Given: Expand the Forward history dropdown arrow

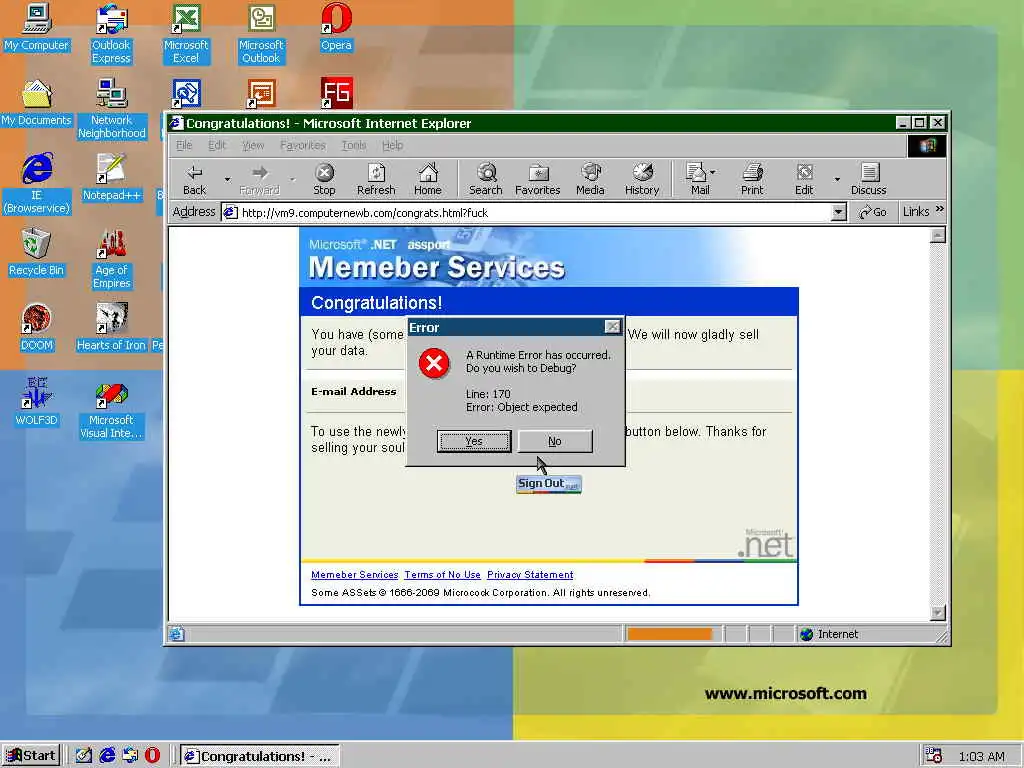Looking at the screenshot, I should pos(293,179).
